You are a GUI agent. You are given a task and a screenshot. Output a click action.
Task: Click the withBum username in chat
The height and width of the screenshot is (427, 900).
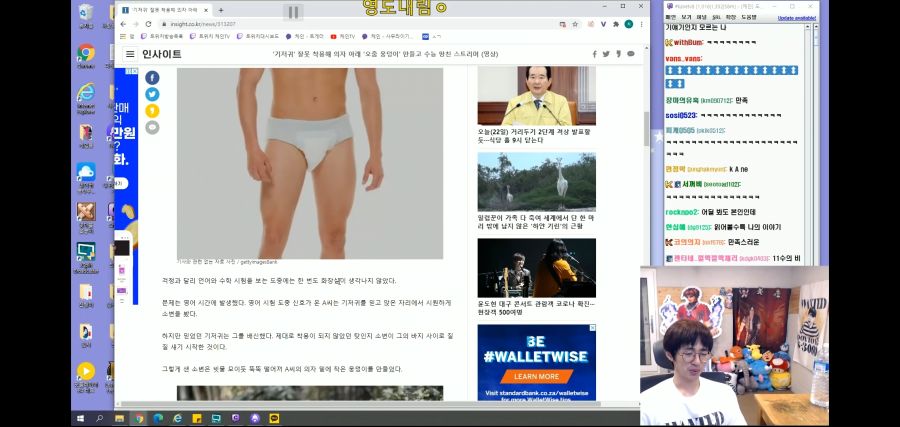point(688,42)
